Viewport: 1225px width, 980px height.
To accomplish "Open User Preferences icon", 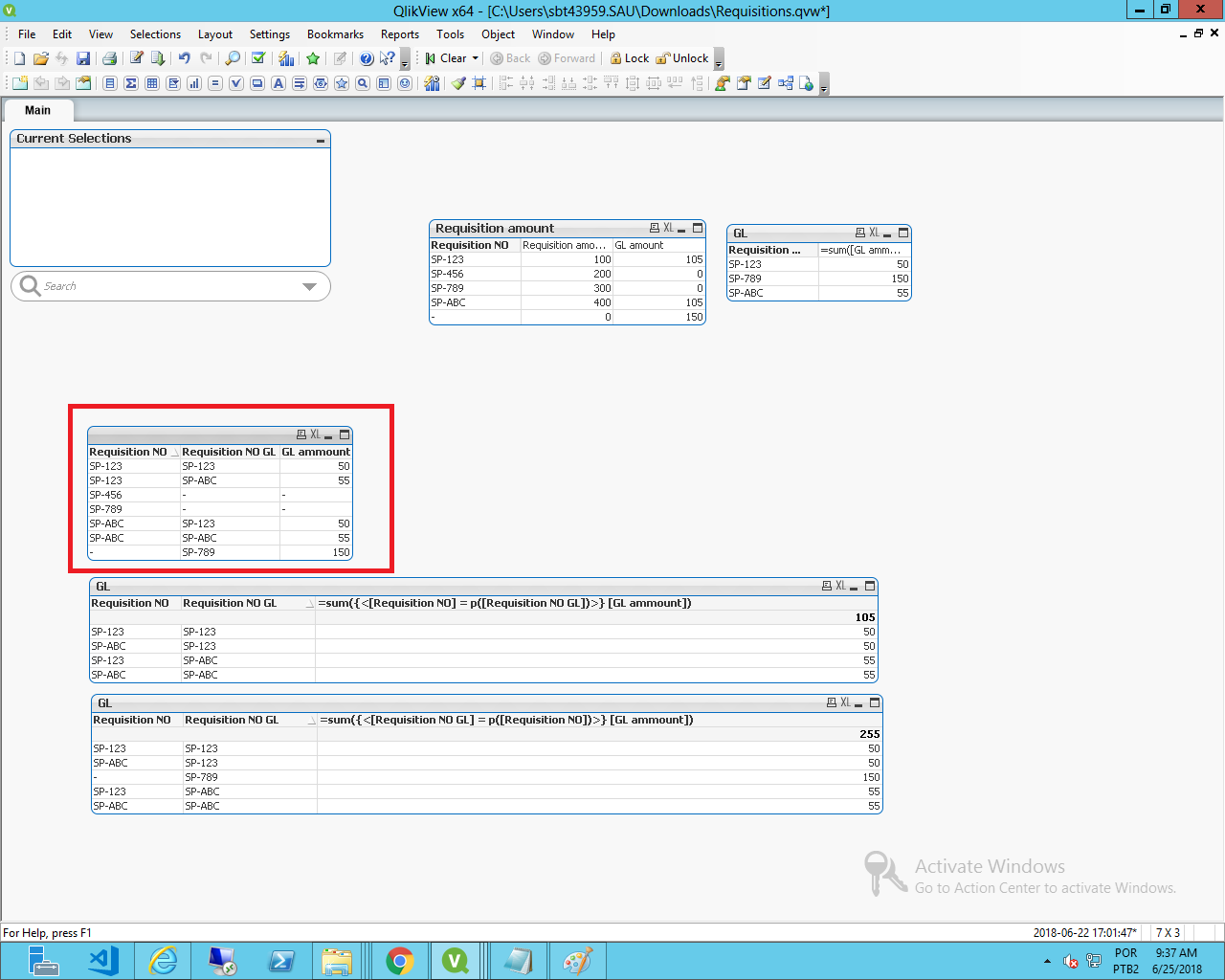I will pos(723,83).
